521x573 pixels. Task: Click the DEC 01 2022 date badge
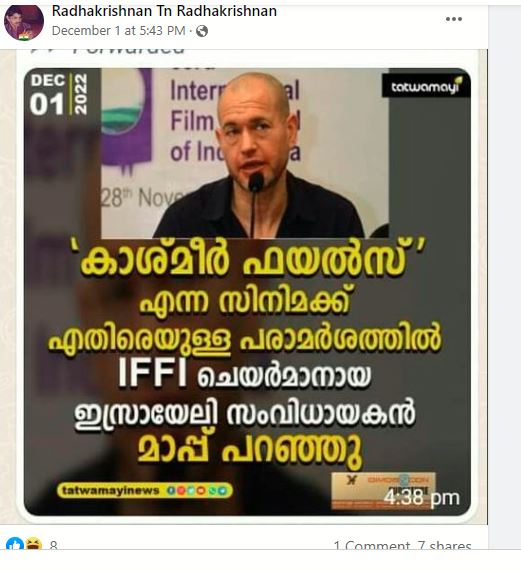(x=59, y=95)
